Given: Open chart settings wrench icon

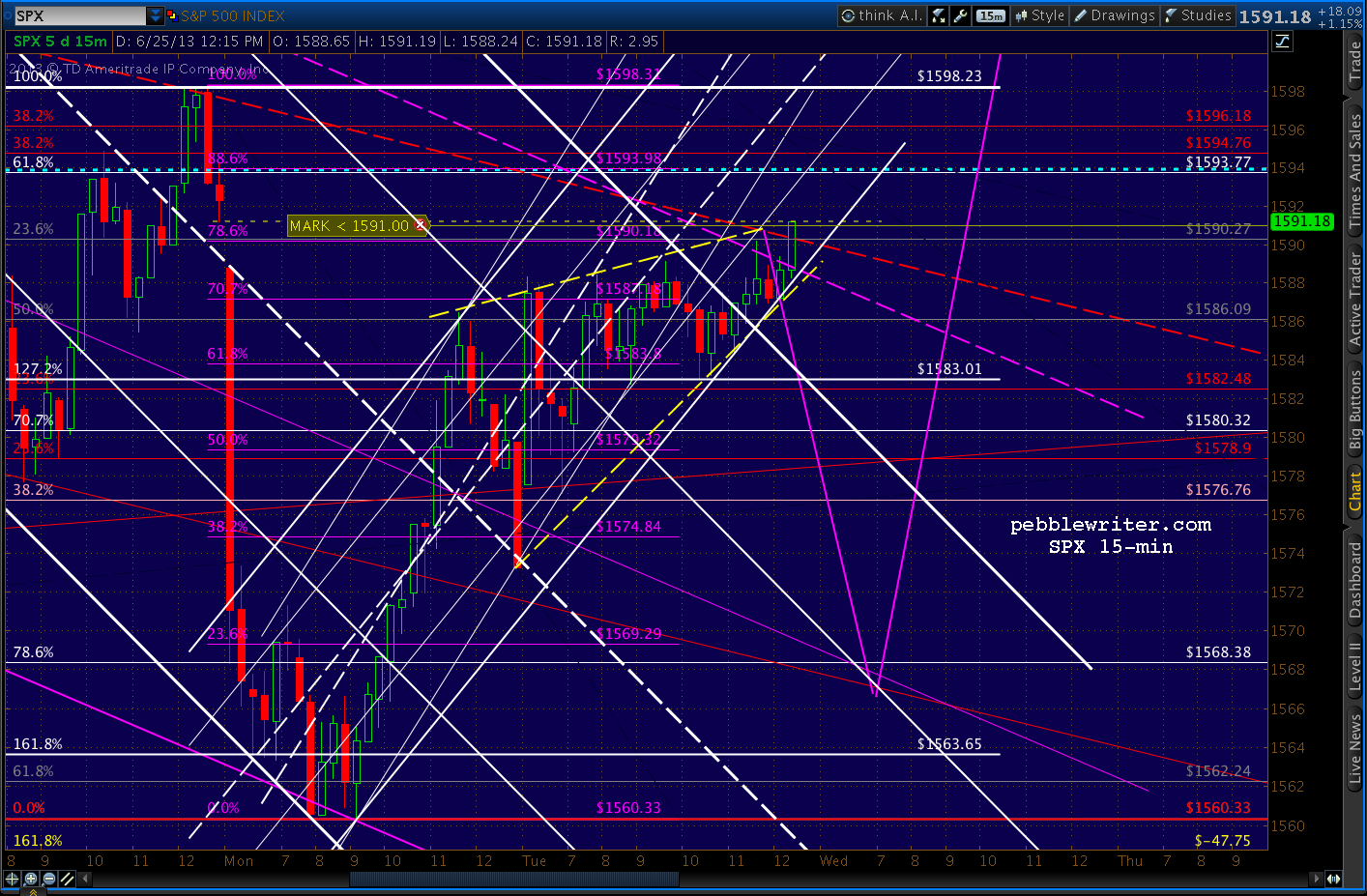Looking at the screenshot, I should (x=960, y=15).
